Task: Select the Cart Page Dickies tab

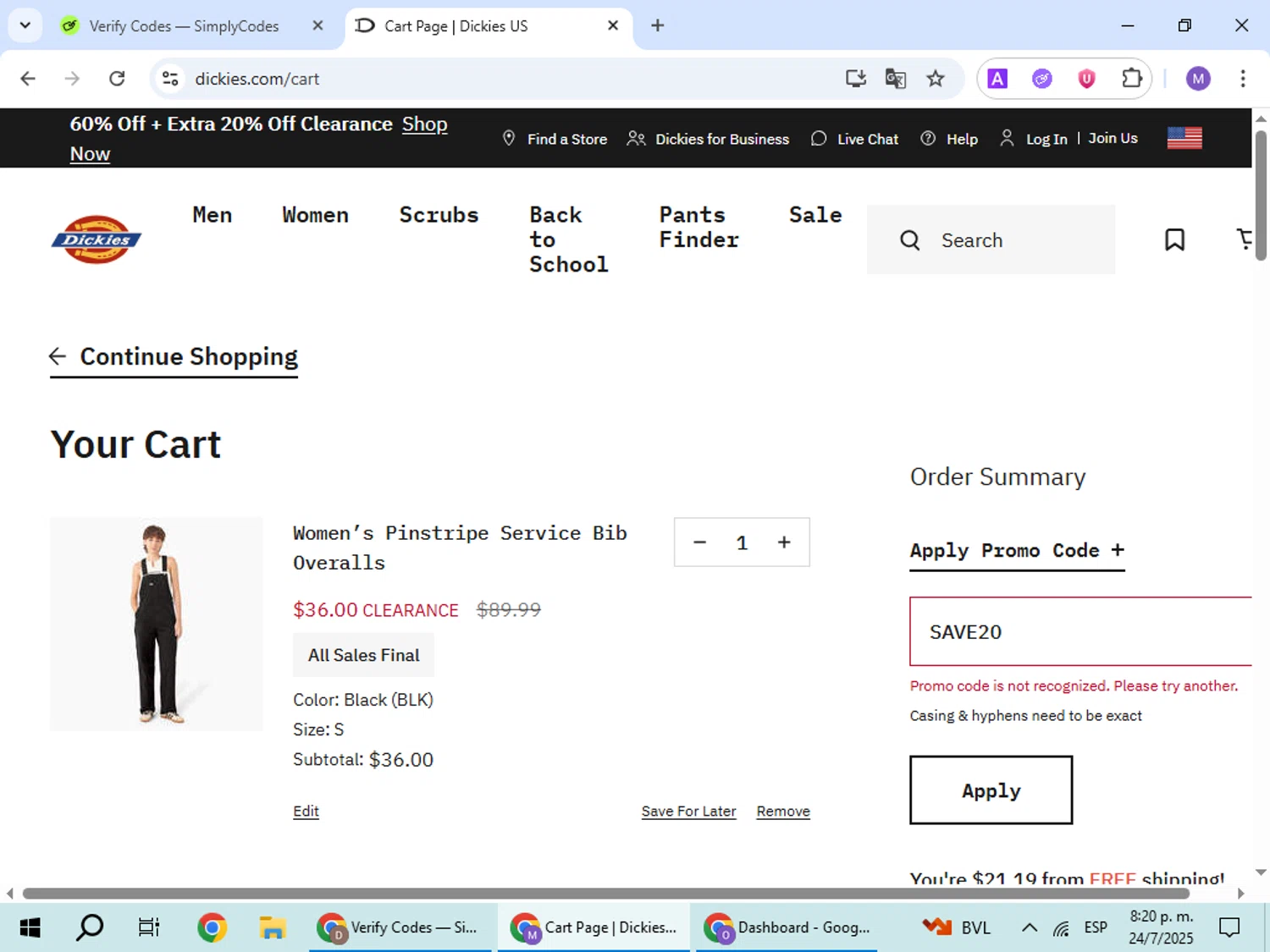Action: (x=456, y=26)
